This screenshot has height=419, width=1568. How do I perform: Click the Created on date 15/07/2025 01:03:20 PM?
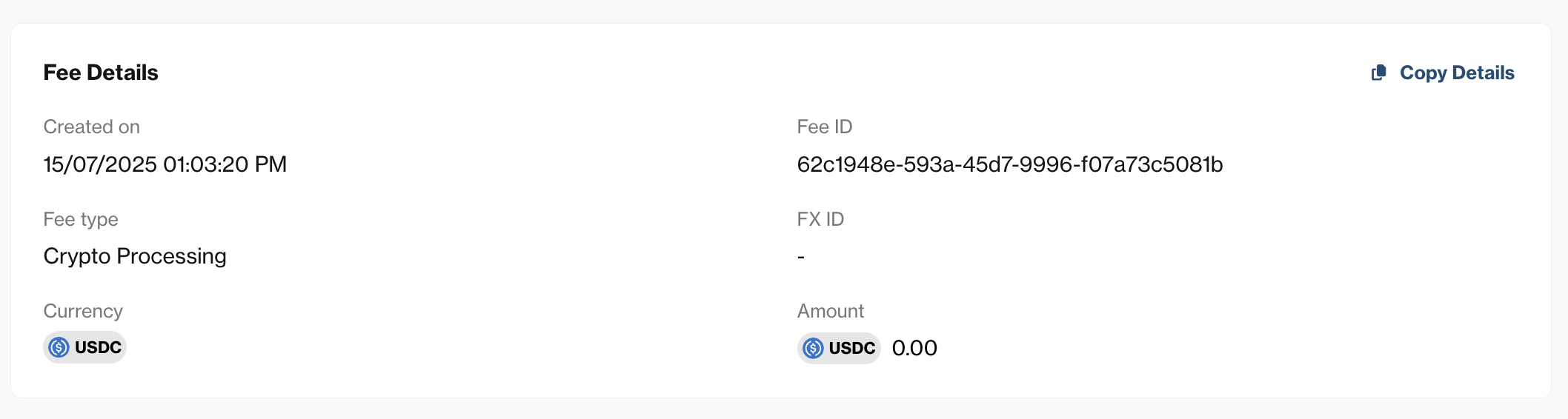165,164
